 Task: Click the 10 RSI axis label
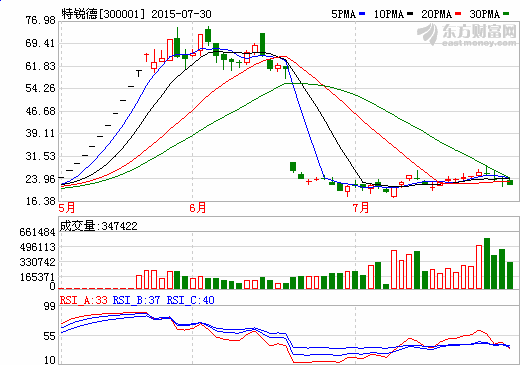50,360
